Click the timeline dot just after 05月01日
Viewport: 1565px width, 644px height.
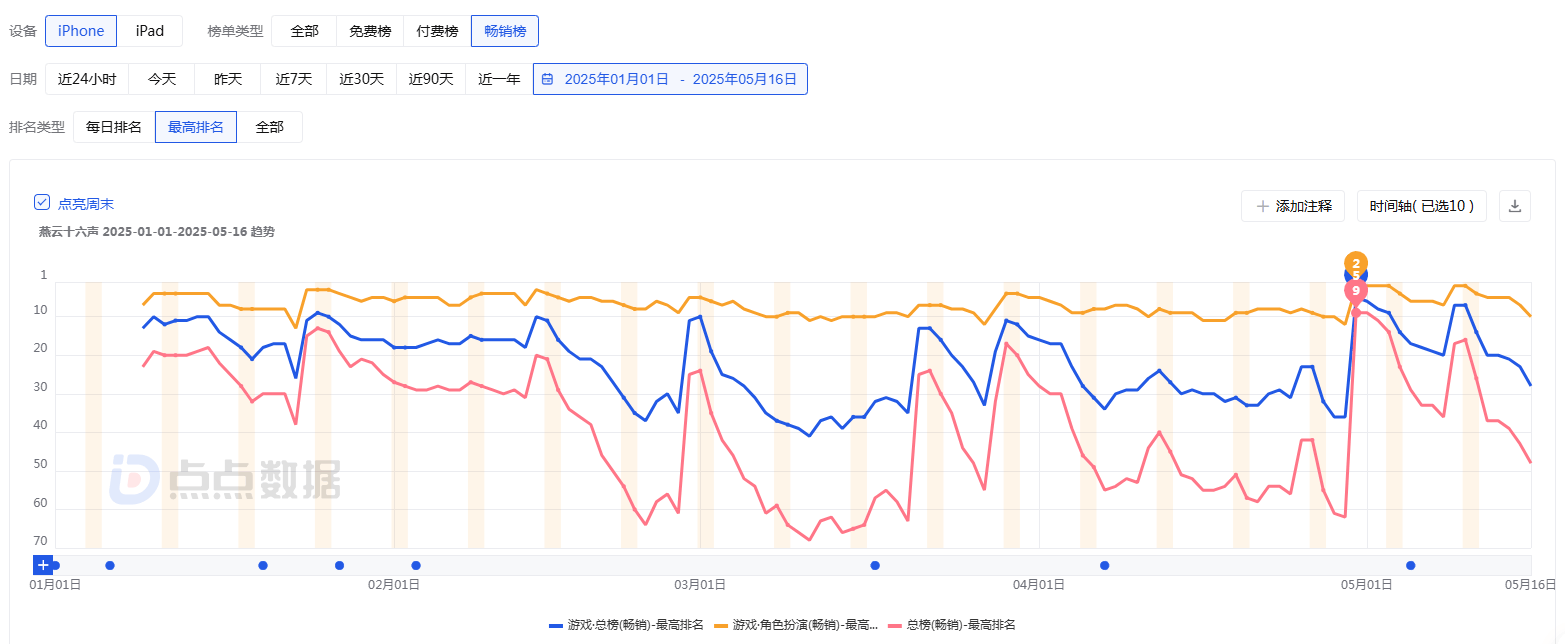pyautogui.click(x=1410, y=565)
